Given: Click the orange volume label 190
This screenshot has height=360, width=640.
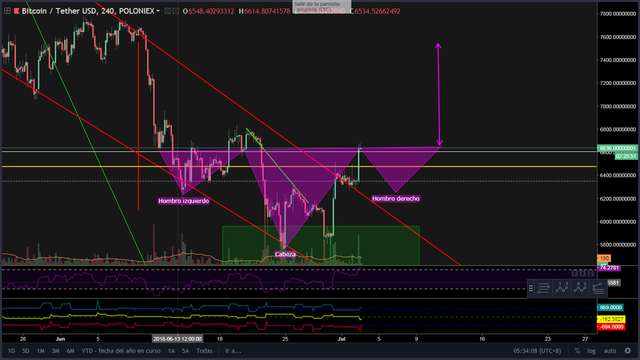Looking at the screenshot, I should click(604, 258).
